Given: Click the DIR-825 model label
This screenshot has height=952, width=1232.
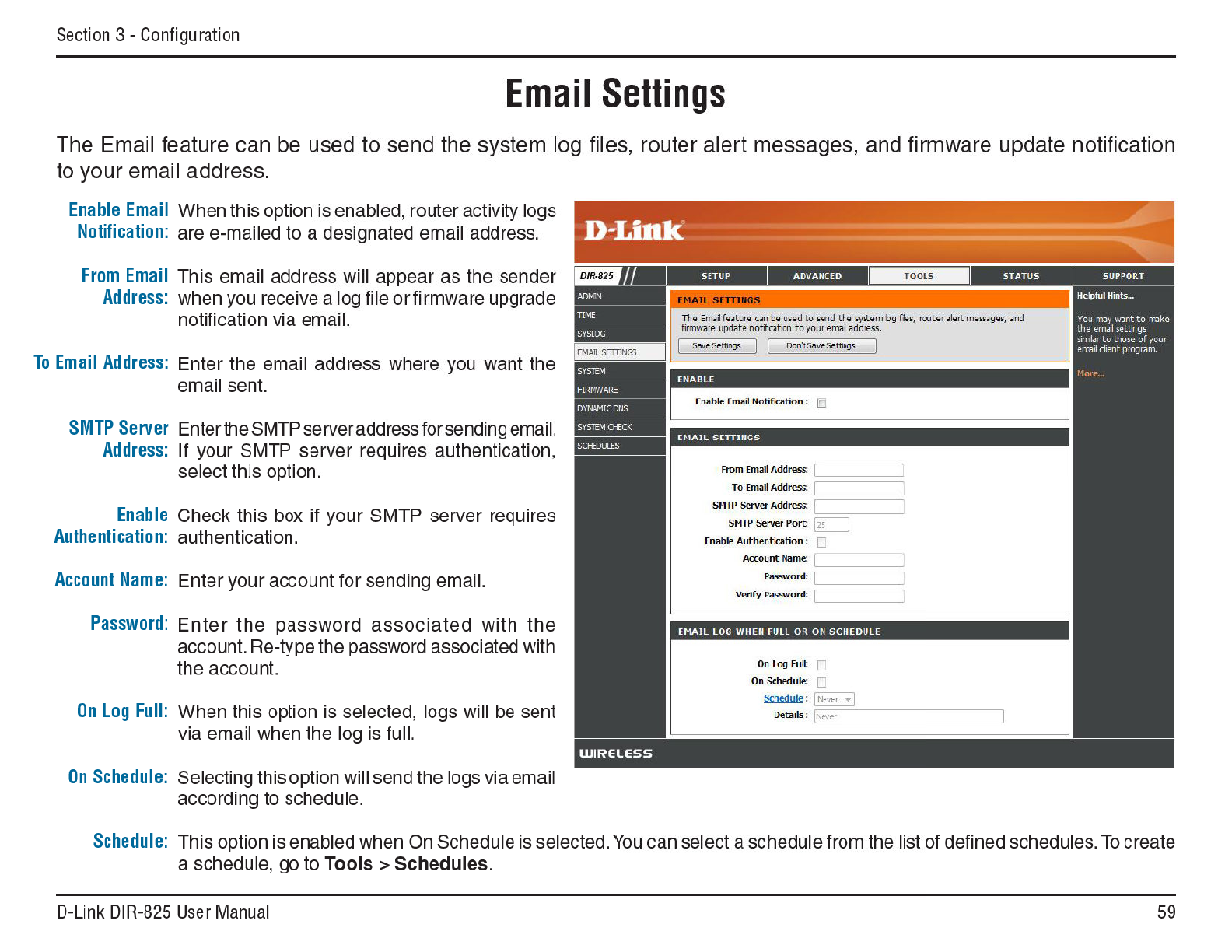Looking at the screenshot, I should click(x=597, y=276).
